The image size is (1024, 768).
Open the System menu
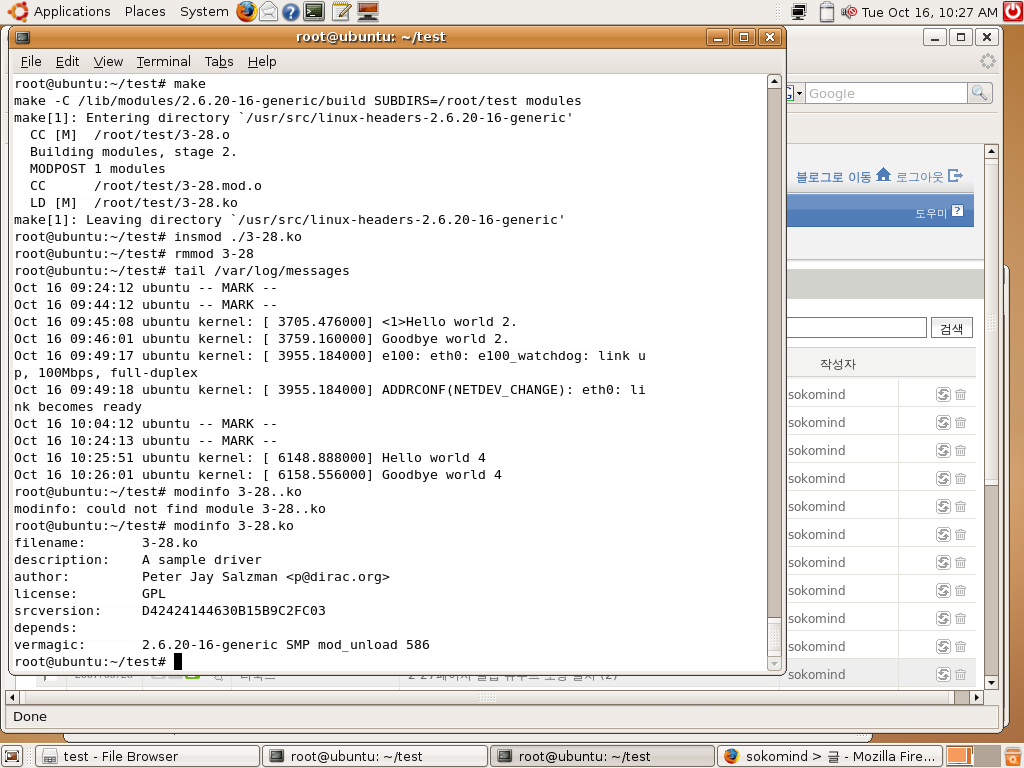pyautogui.click(x=204, y=12)
